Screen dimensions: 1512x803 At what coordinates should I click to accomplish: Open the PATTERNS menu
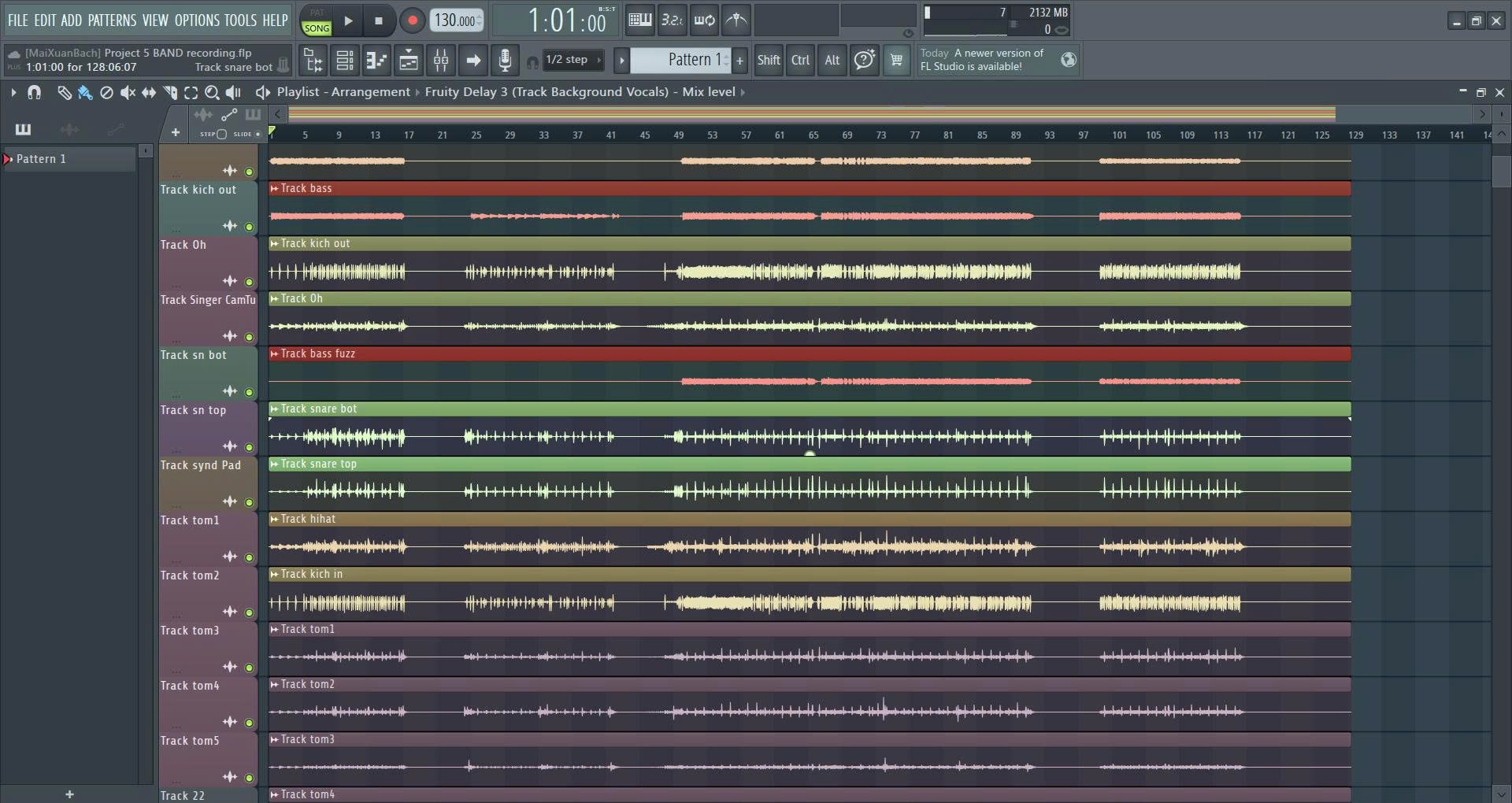[x=112, y=20]
